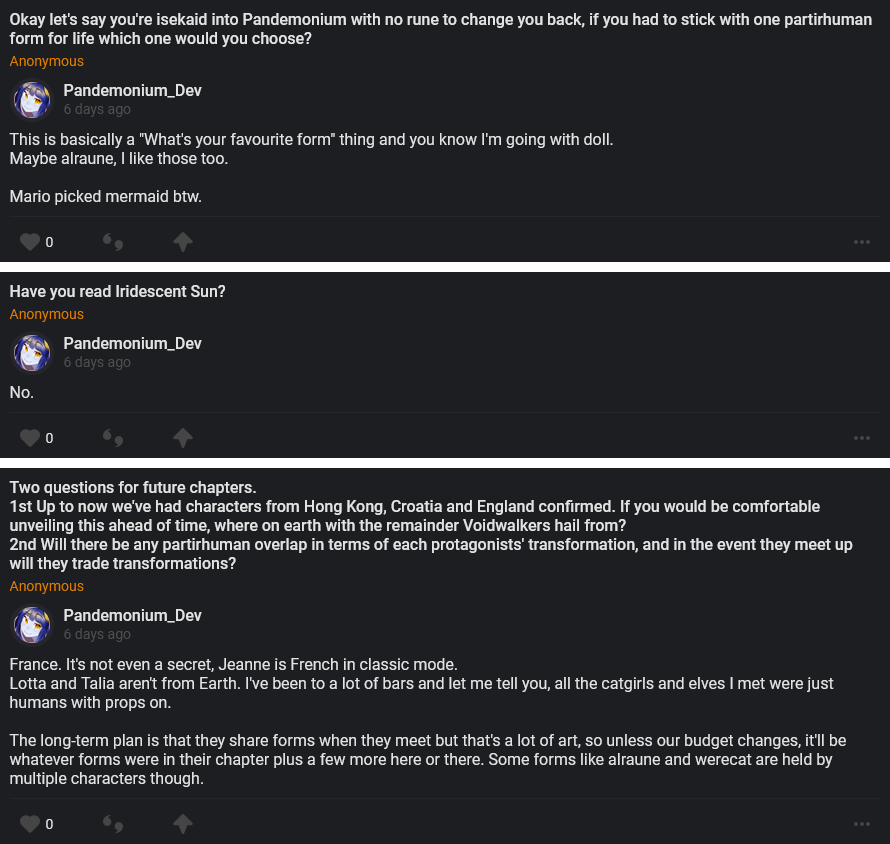Share the doll form answer via arrow icon

pos(182,242)
